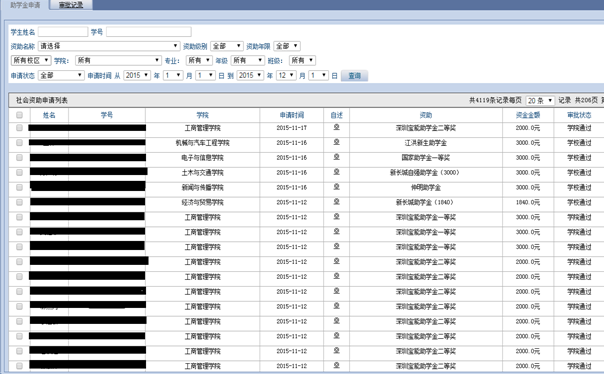This screenshot has width=604, height=374.
Task: Switch to the 审批记录 tab
Action: pyautogui.click(x=71, y=5)
